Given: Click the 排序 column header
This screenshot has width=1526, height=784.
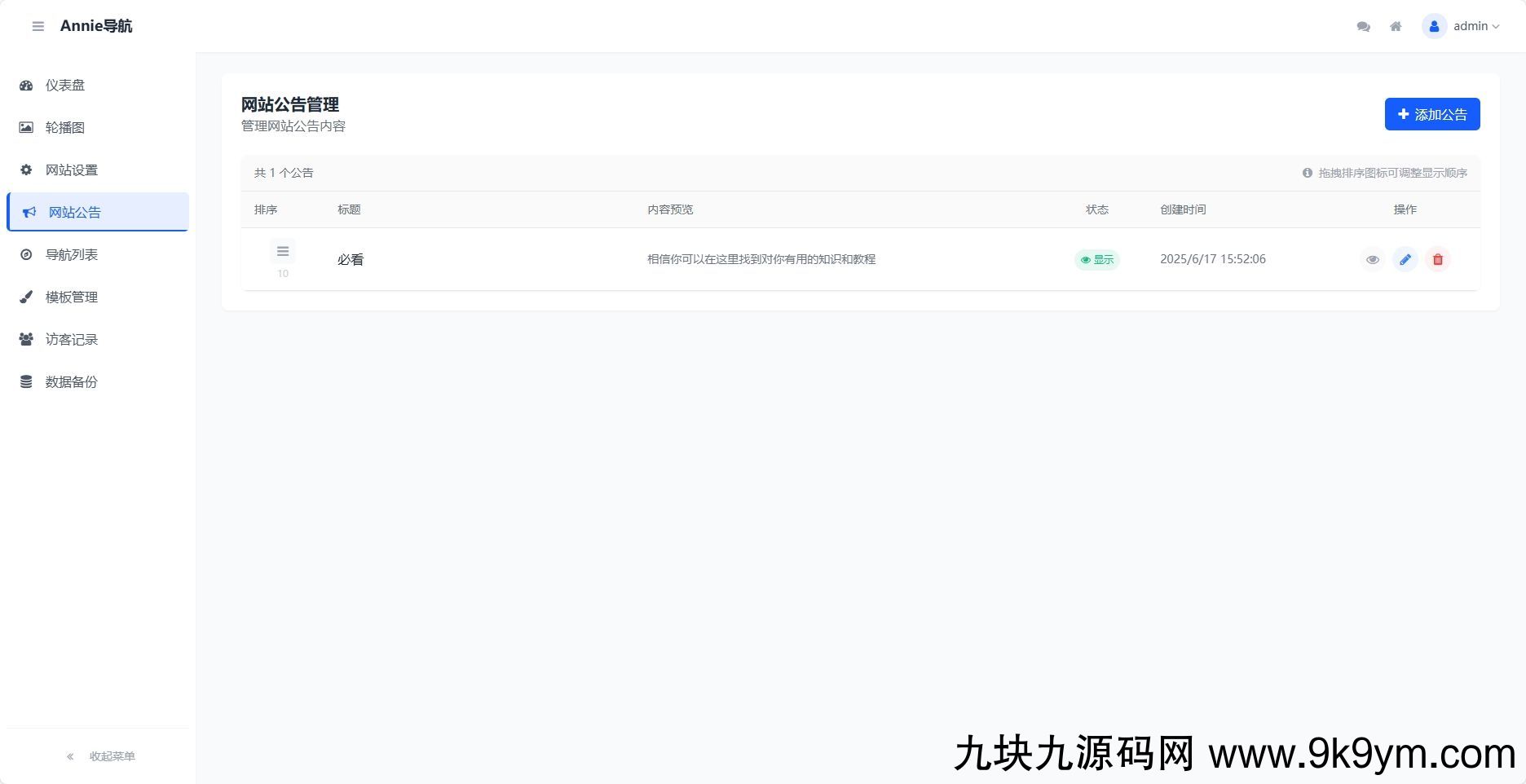Looking at the screenshot, I should click(266, 209).
